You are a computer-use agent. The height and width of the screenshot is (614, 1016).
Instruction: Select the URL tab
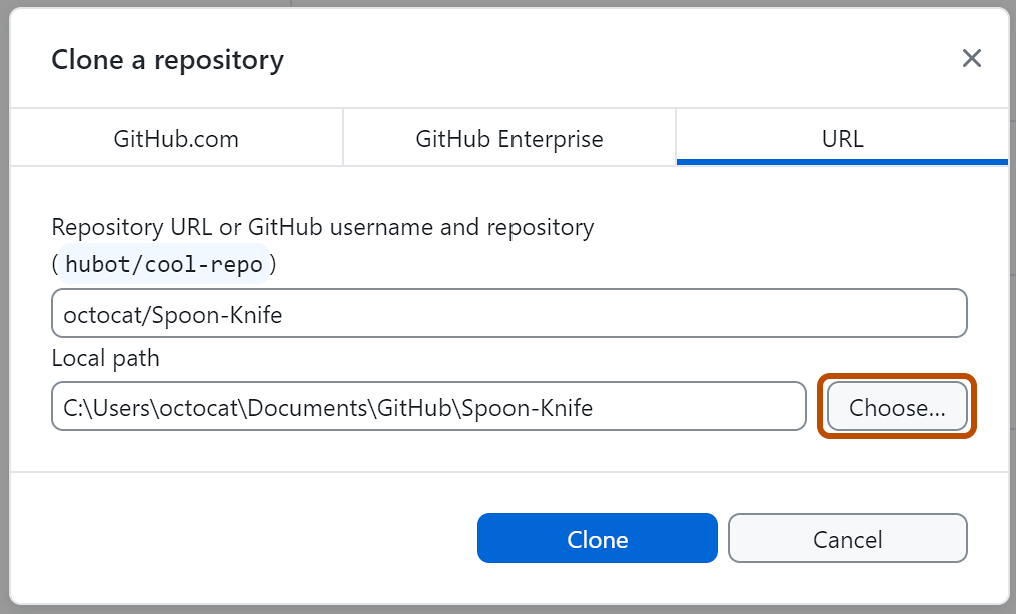pos(842,138)
